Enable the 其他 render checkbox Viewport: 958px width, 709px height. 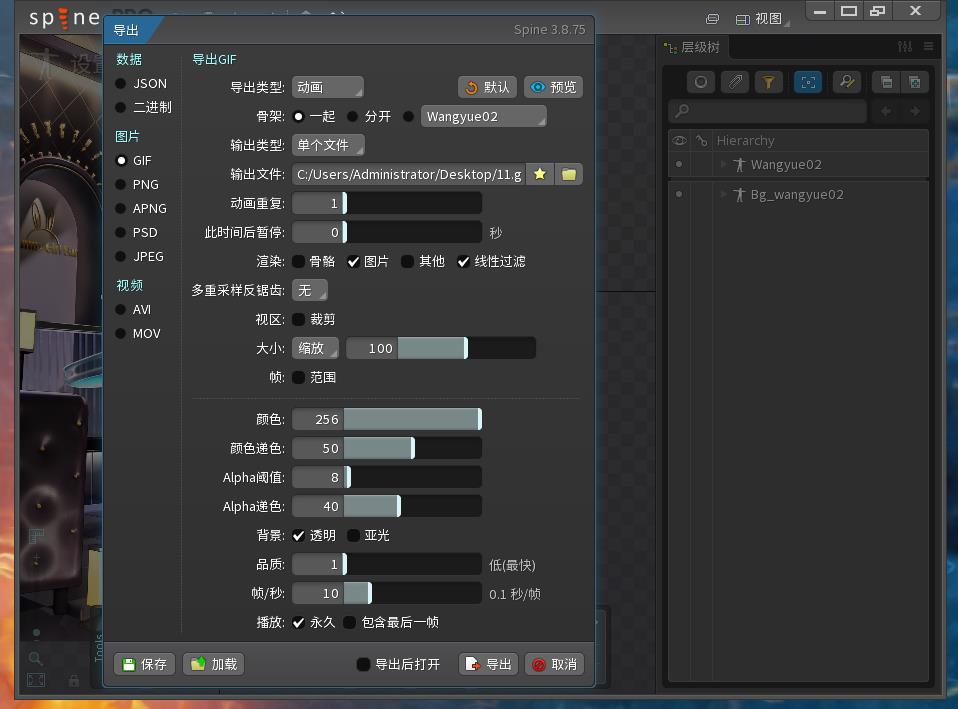coord(408,262)
